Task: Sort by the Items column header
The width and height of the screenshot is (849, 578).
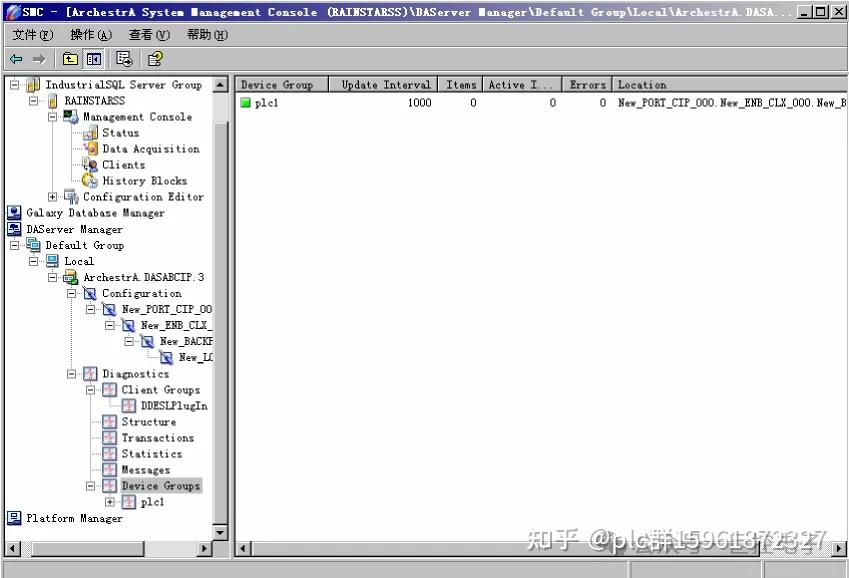Action: [x=460, y=85]
